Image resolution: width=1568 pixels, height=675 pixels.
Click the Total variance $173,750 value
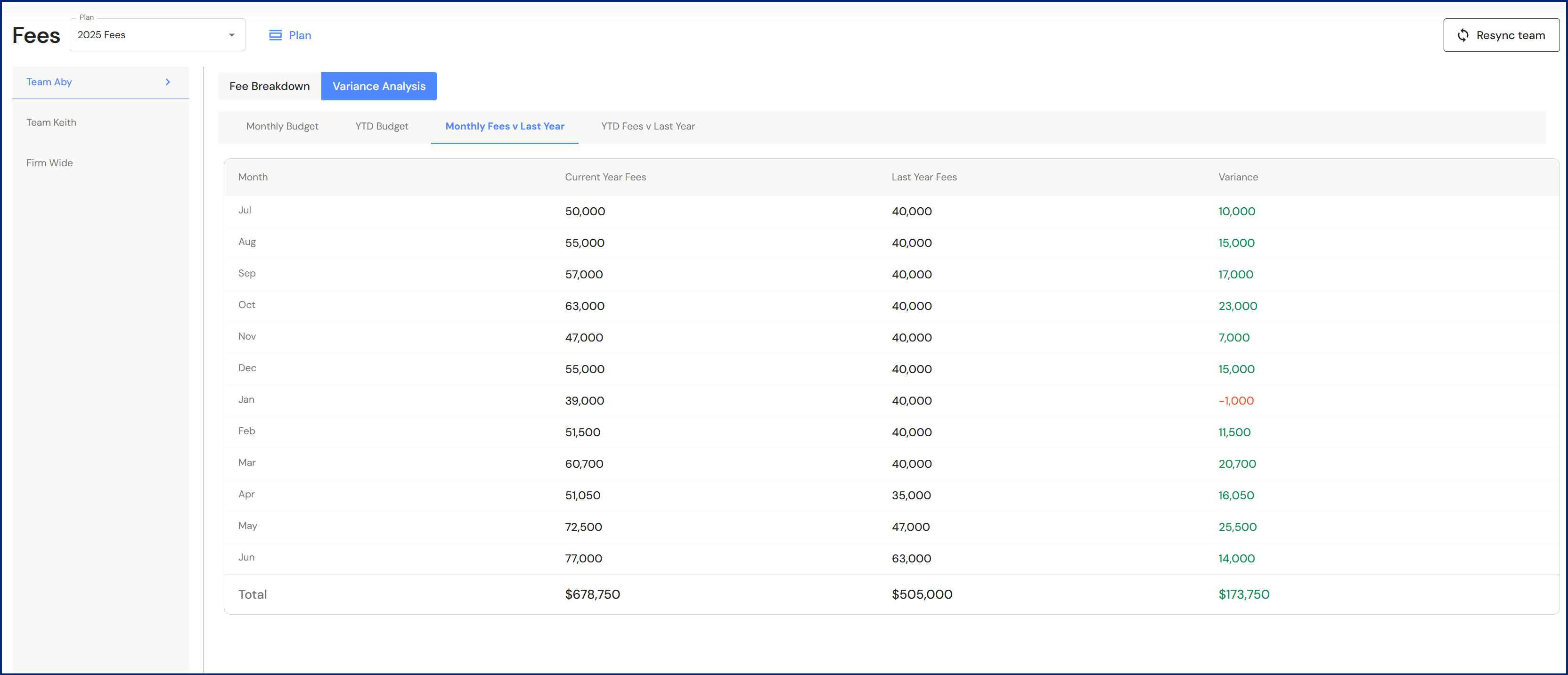pyautogui.click(x=1243, y=594)
